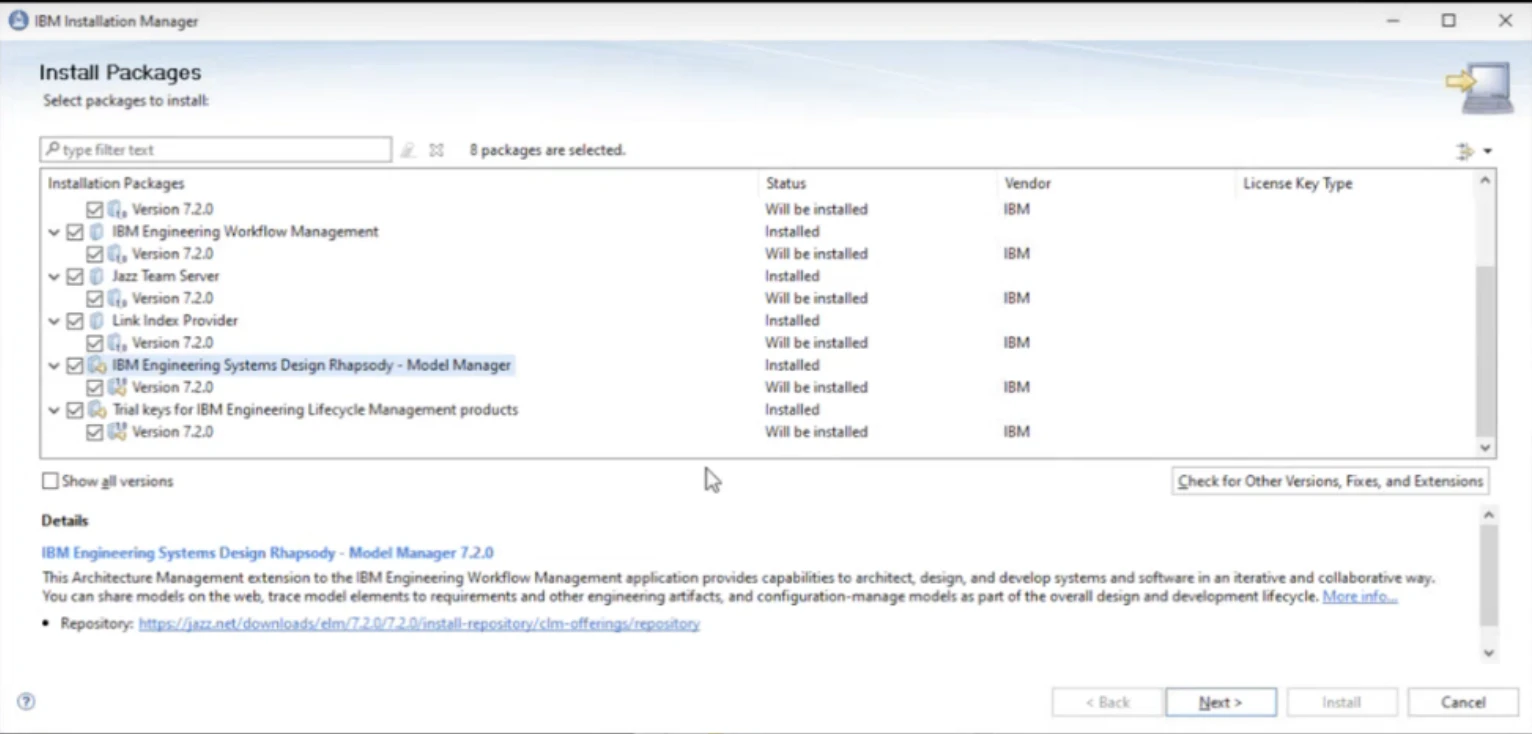Click the Back button
Screen dimensions: 1532x734
[1107, 702]
